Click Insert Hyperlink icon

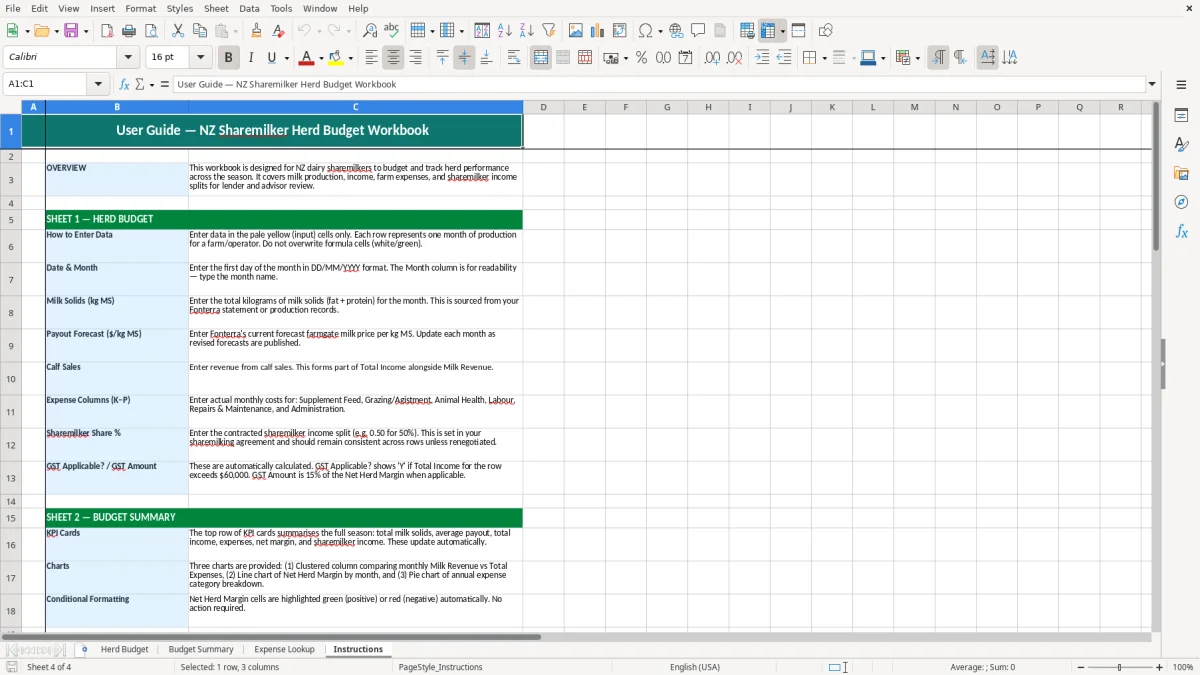[x=676, y=31]
